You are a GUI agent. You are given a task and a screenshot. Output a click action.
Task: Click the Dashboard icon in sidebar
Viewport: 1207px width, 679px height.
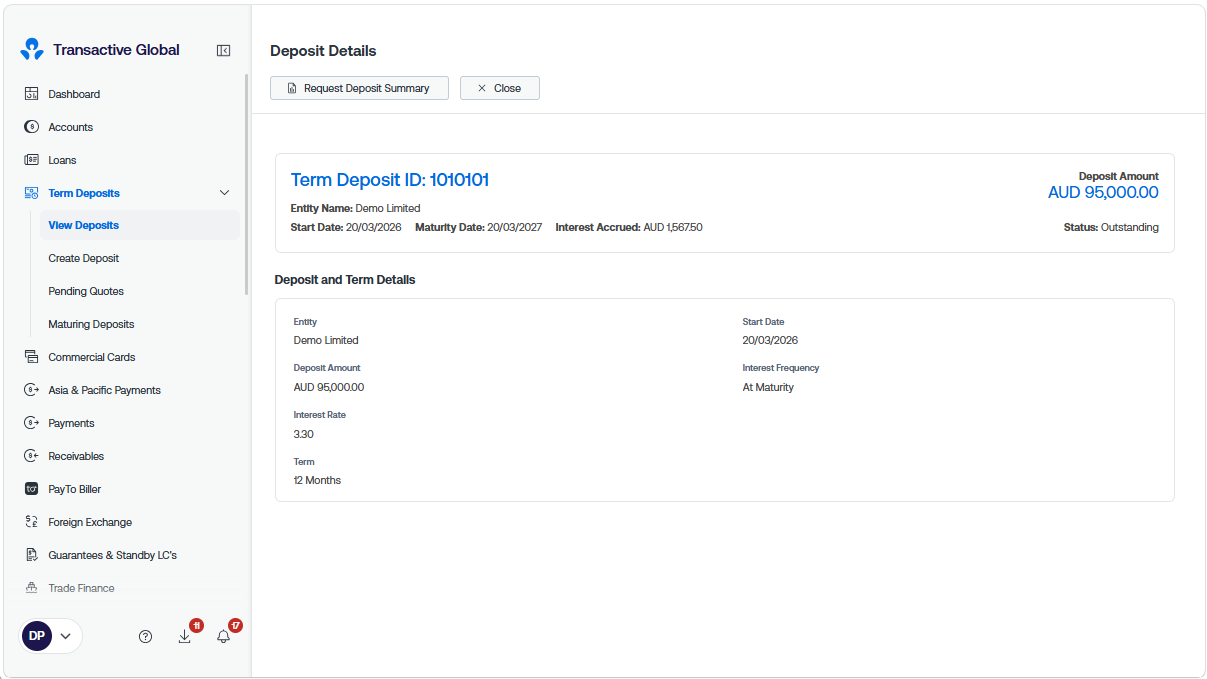(x=31, y=94)
